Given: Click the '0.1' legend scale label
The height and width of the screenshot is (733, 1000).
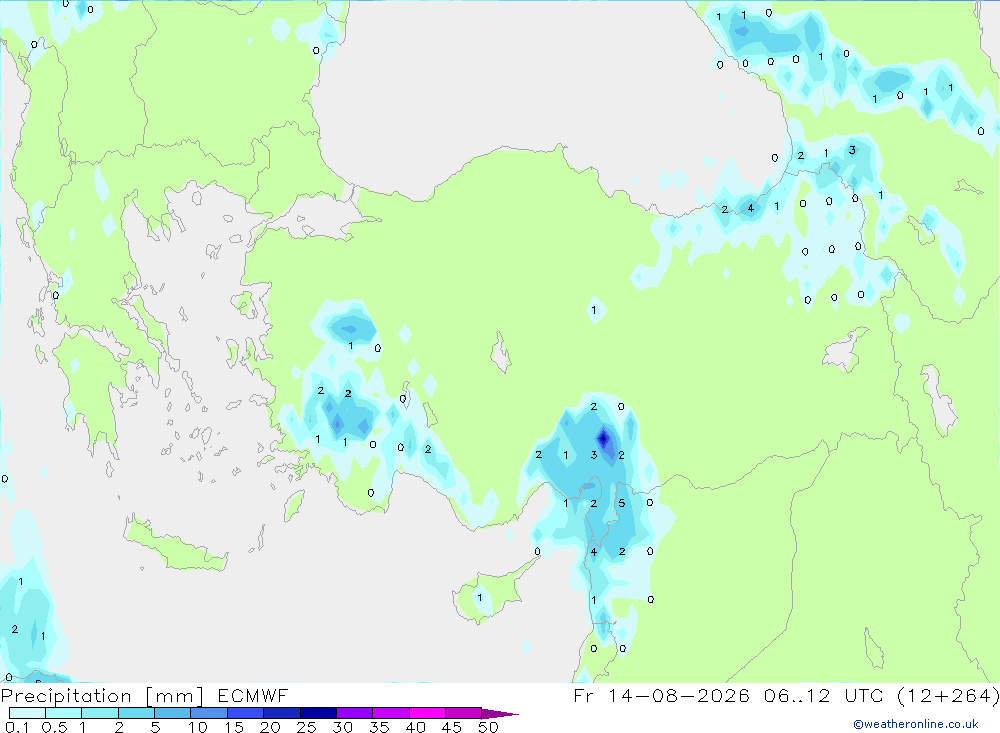Looking at the screenshot, I should coord(17,727).
